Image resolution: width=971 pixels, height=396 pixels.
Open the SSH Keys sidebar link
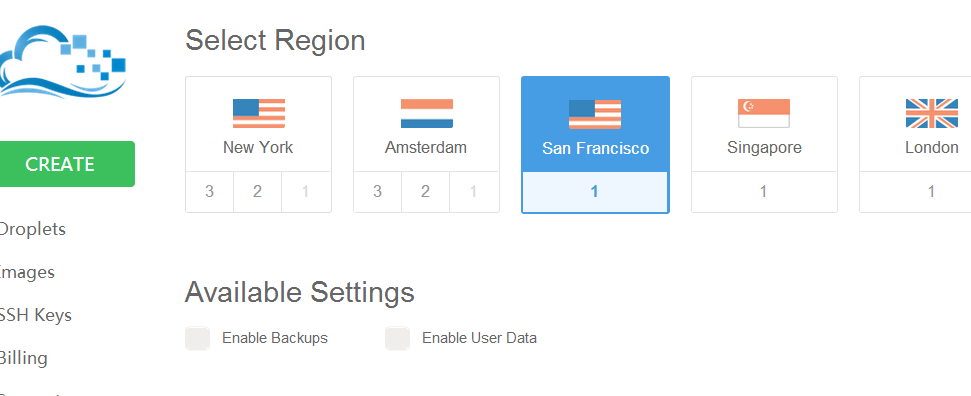35,315
